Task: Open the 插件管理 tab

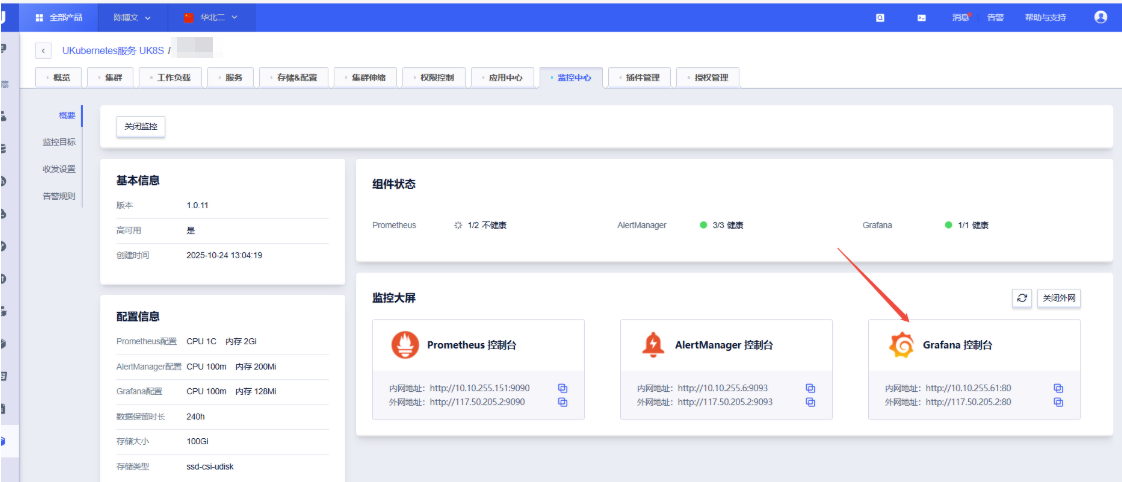Action: 640,77
